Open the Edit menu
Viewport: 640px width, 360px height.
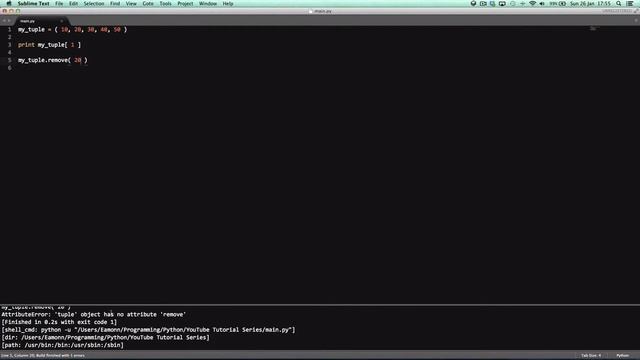(x=73, y=4)
